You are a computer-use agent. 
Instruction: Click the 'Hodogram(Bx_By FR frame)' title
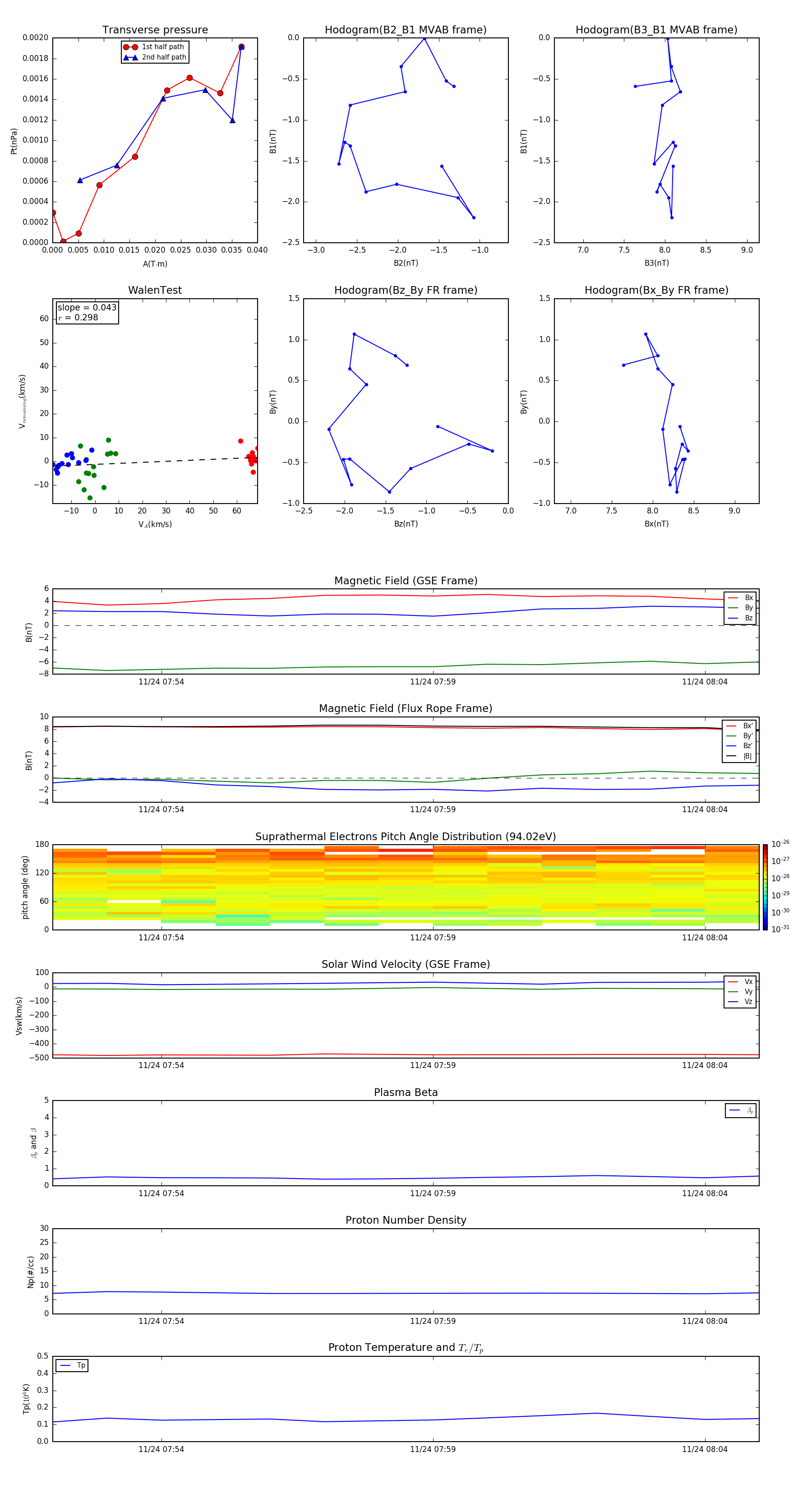(x=656, y=290)
